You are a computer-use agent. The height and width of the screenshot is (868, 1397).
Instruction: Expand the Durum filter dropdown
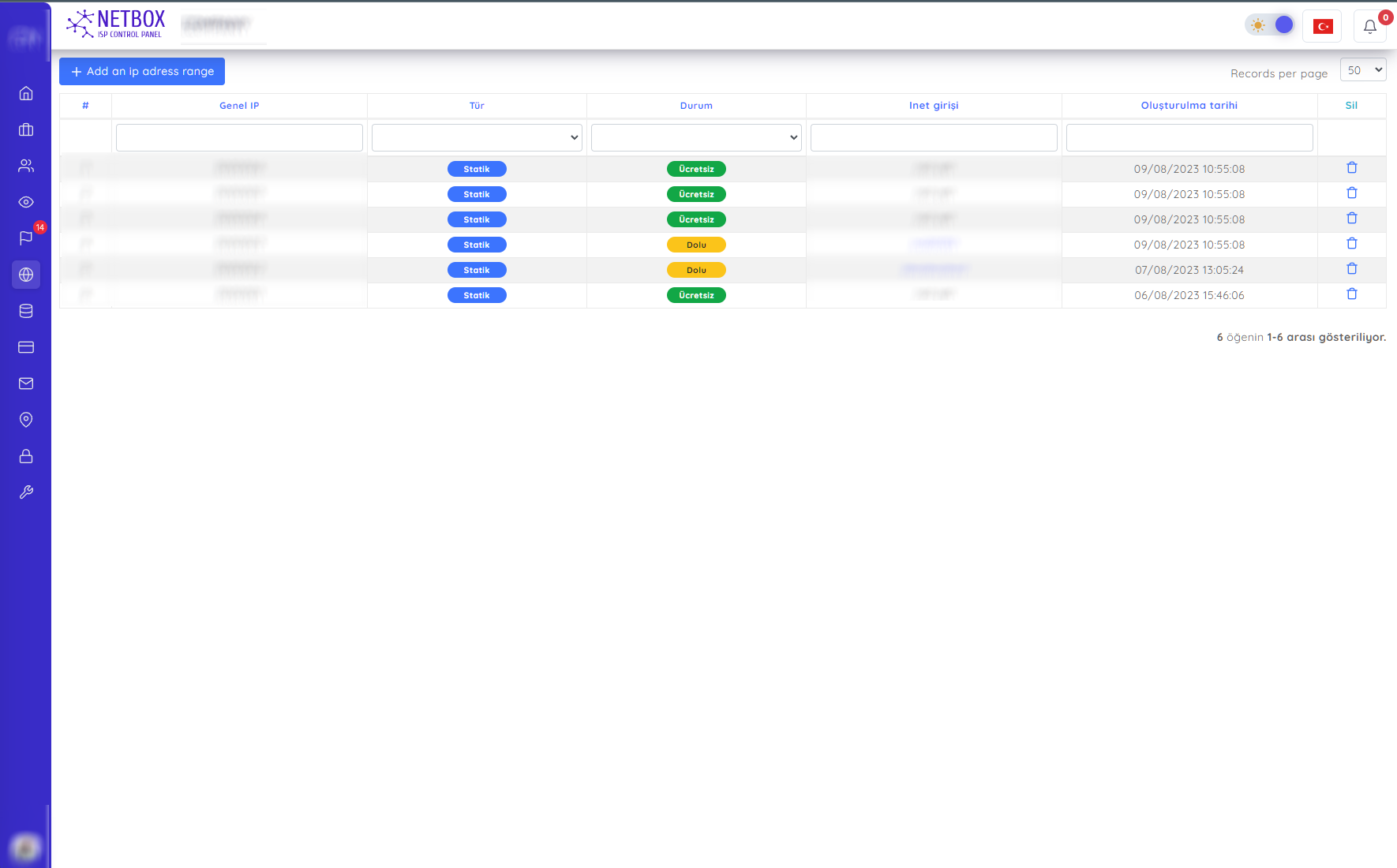coord(696,137)
